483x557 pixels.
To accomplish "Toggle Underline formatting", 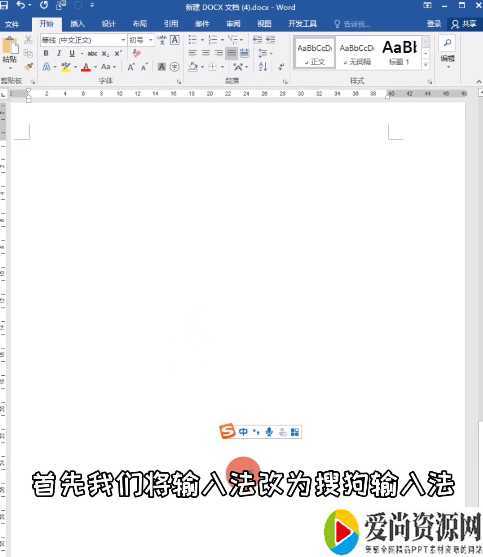I will pyautogui.click(x=72, y=53).
